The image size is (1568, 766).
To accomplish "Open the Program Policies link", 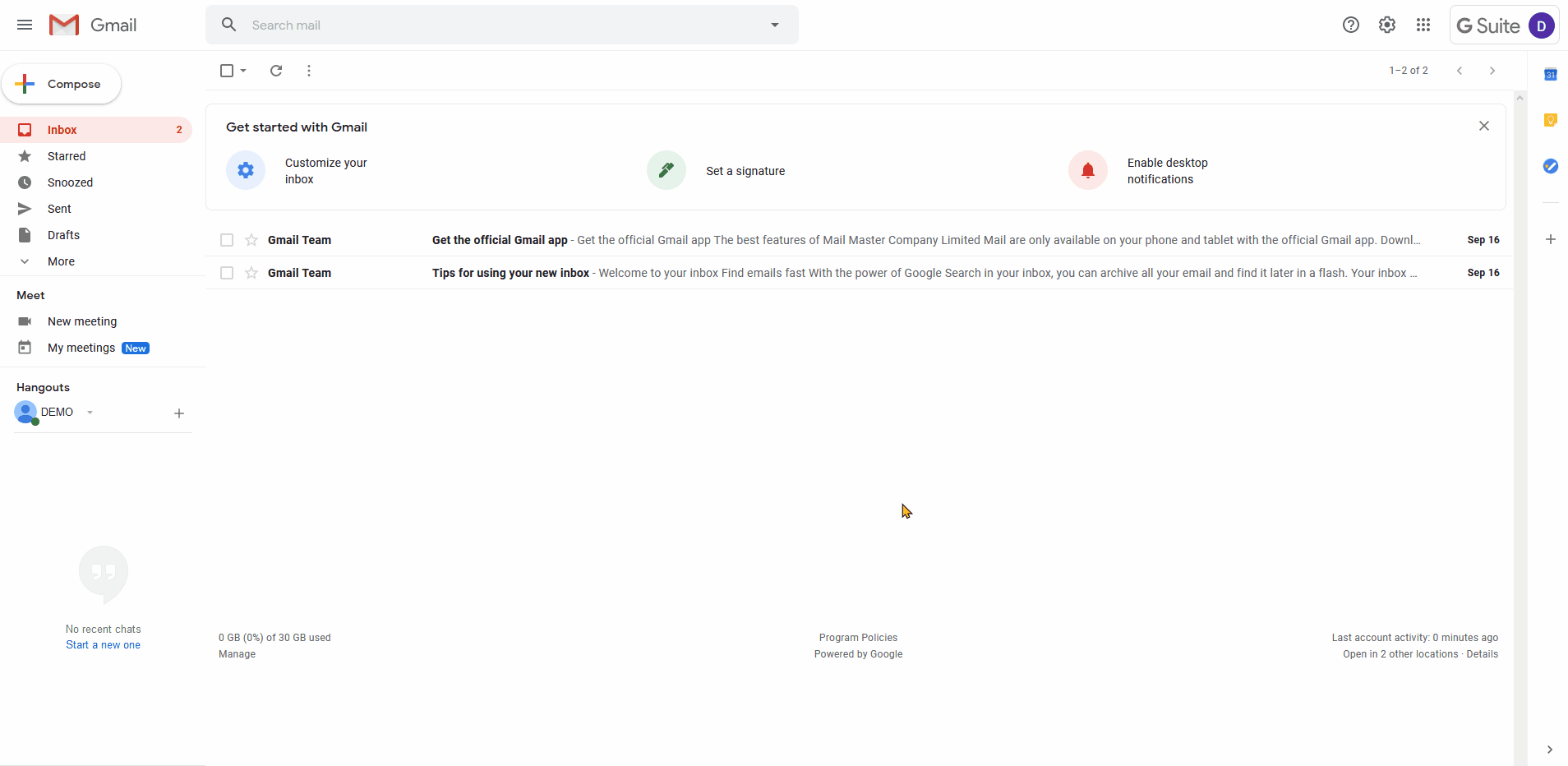I will pyautogui.click(x=858, y=638).
